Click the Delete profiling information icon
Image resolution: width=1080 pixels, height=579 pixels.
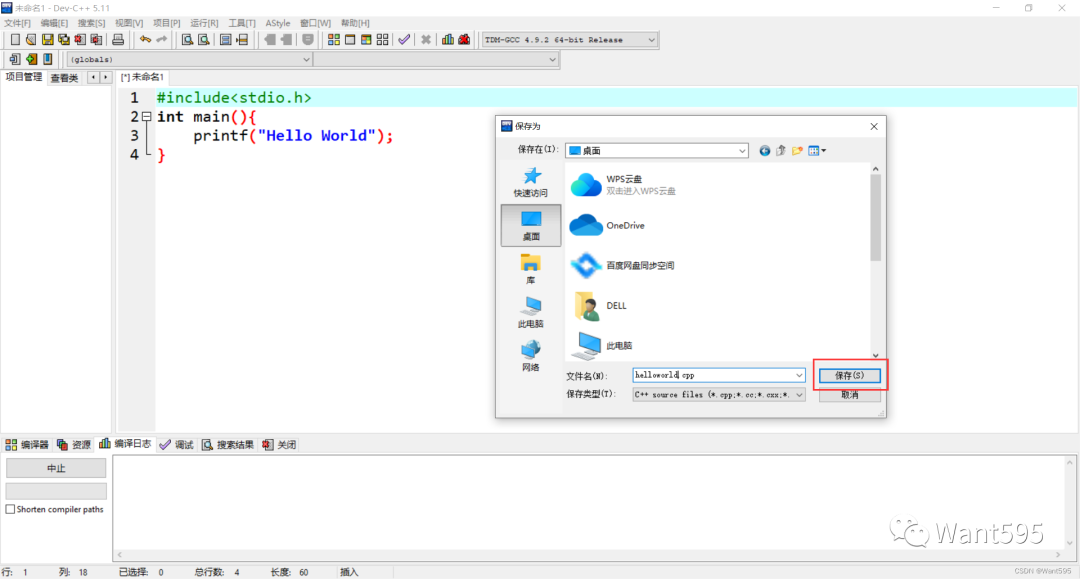464,40
